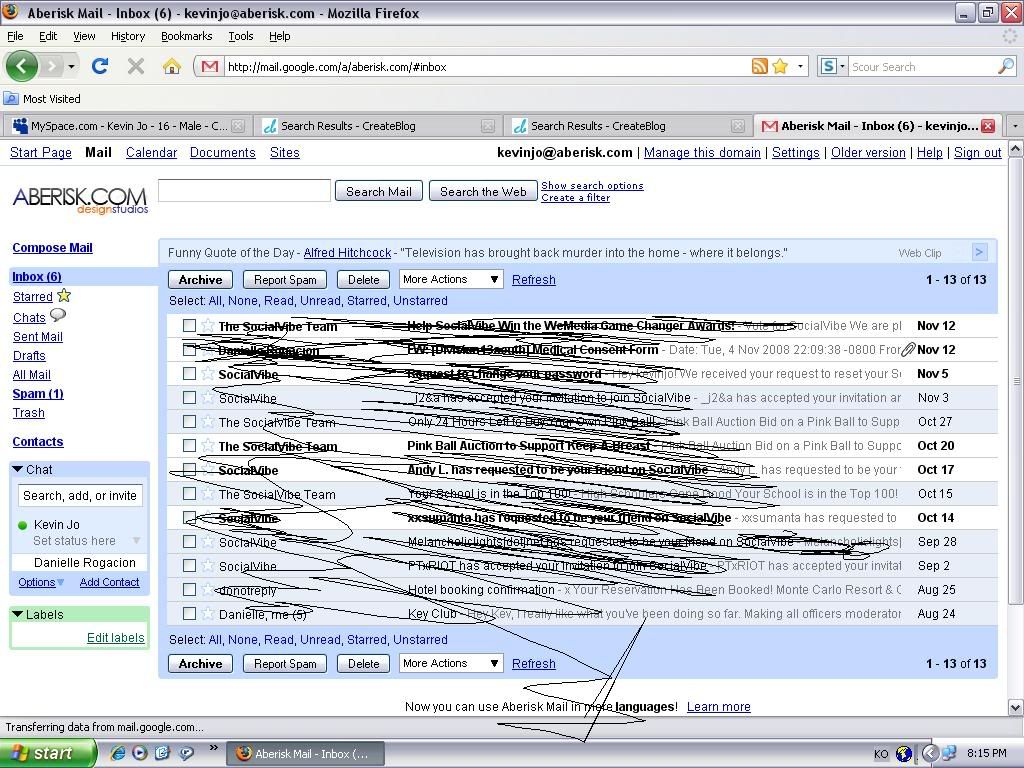The image size is (1024, 768).
Task: Bookmark this page with the star icon
Action: (x=780, y=66)
